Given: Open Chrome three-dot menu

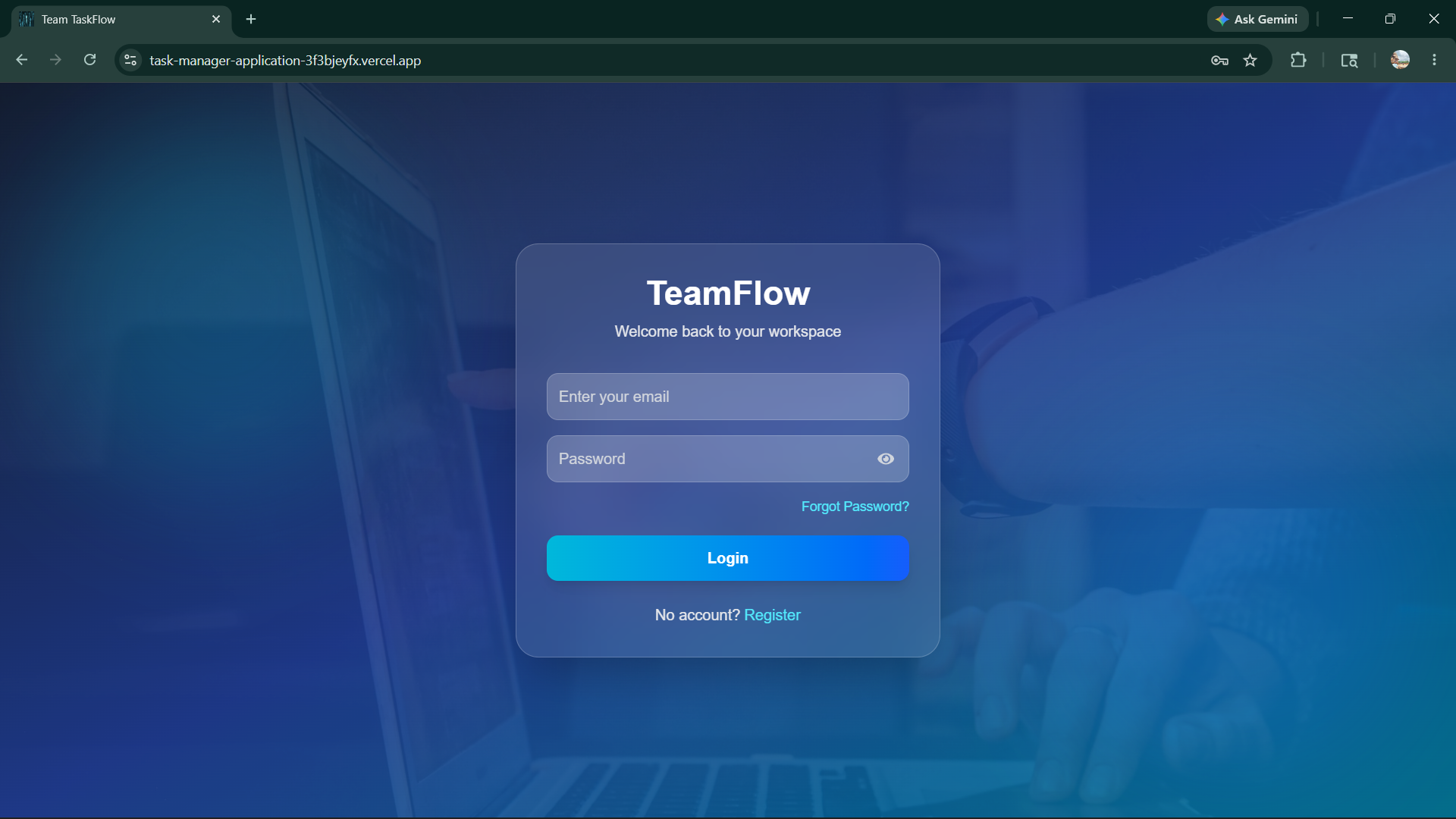Looking at the screenshot, I should click(x=1434, y=60).
